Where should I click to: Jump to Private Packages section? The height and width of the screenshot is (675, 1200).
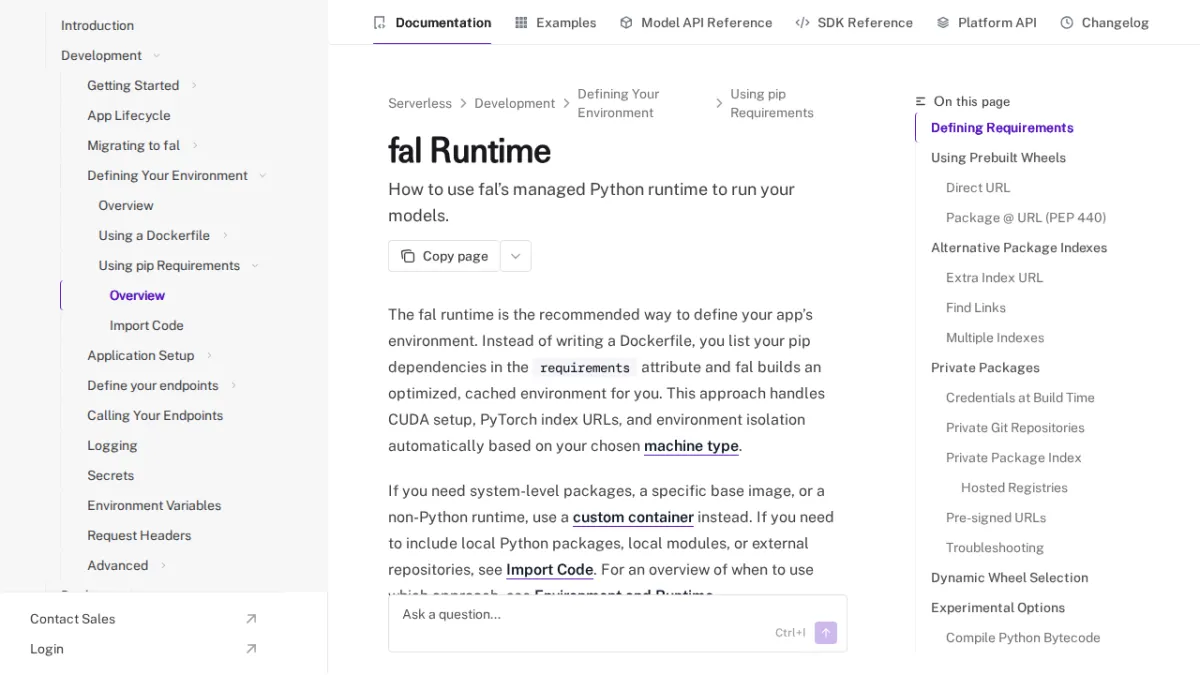pos(985,368)
